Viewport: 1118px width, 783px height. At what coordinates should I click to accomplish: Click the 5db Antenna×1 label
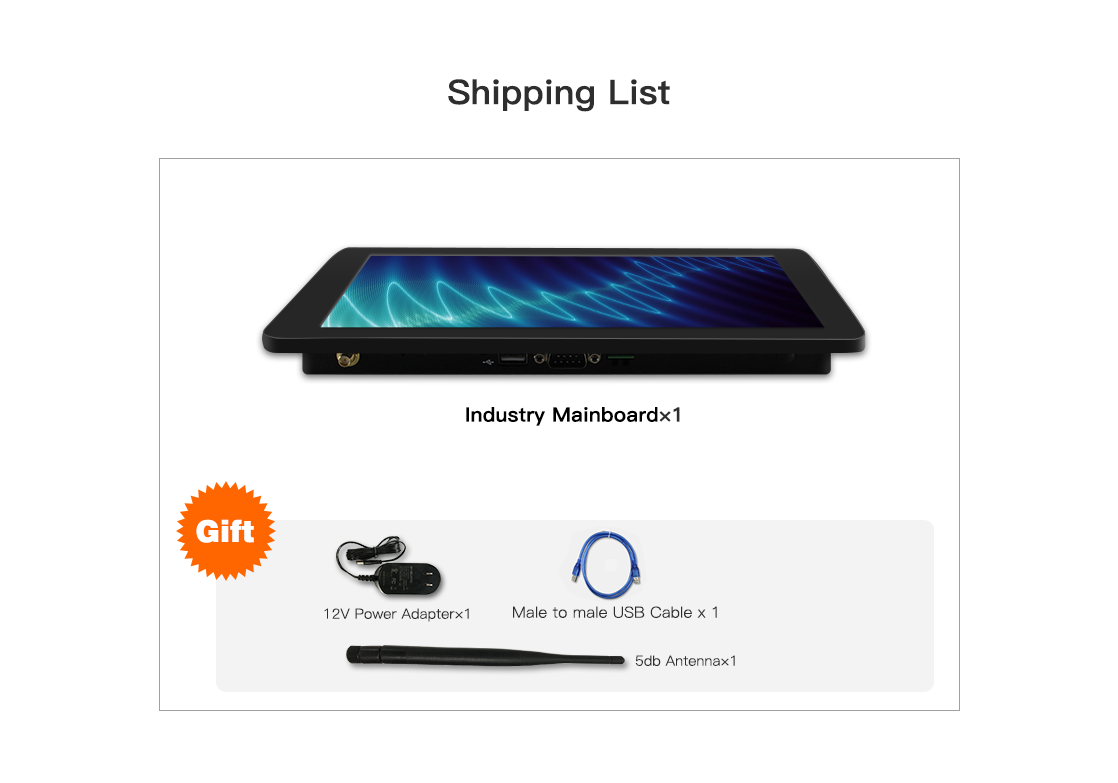click(x=685, y=661)
